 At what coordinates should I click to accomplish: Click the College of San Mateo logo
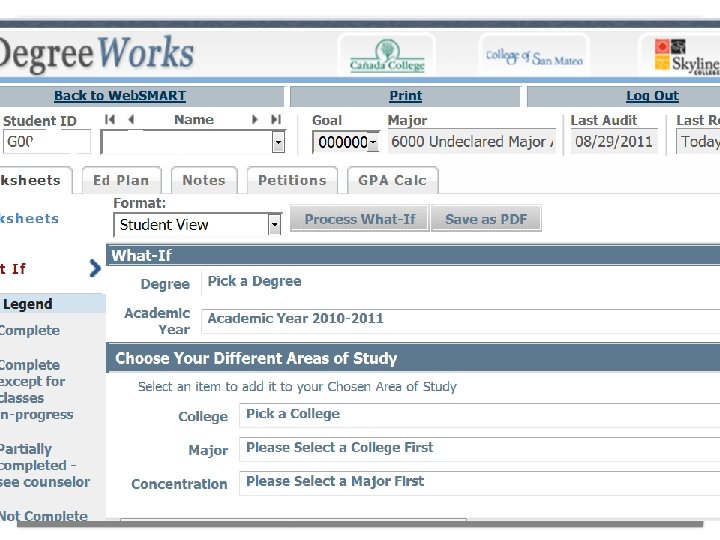tap(534, 56)
